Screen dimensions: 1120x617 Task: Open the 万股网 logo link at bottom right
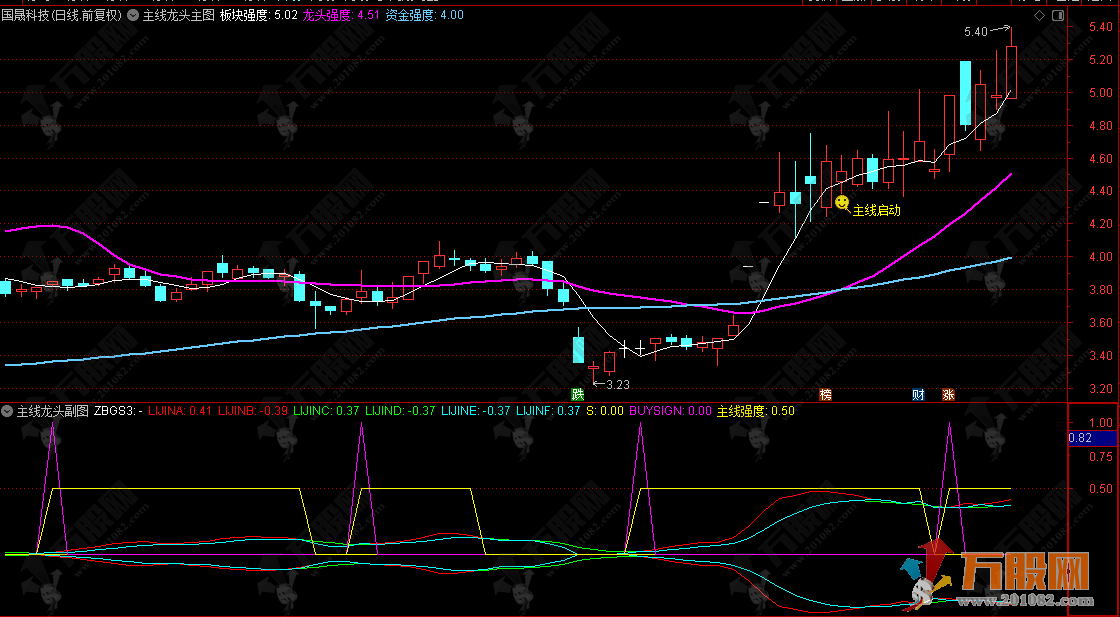(x=1010, y=578)
